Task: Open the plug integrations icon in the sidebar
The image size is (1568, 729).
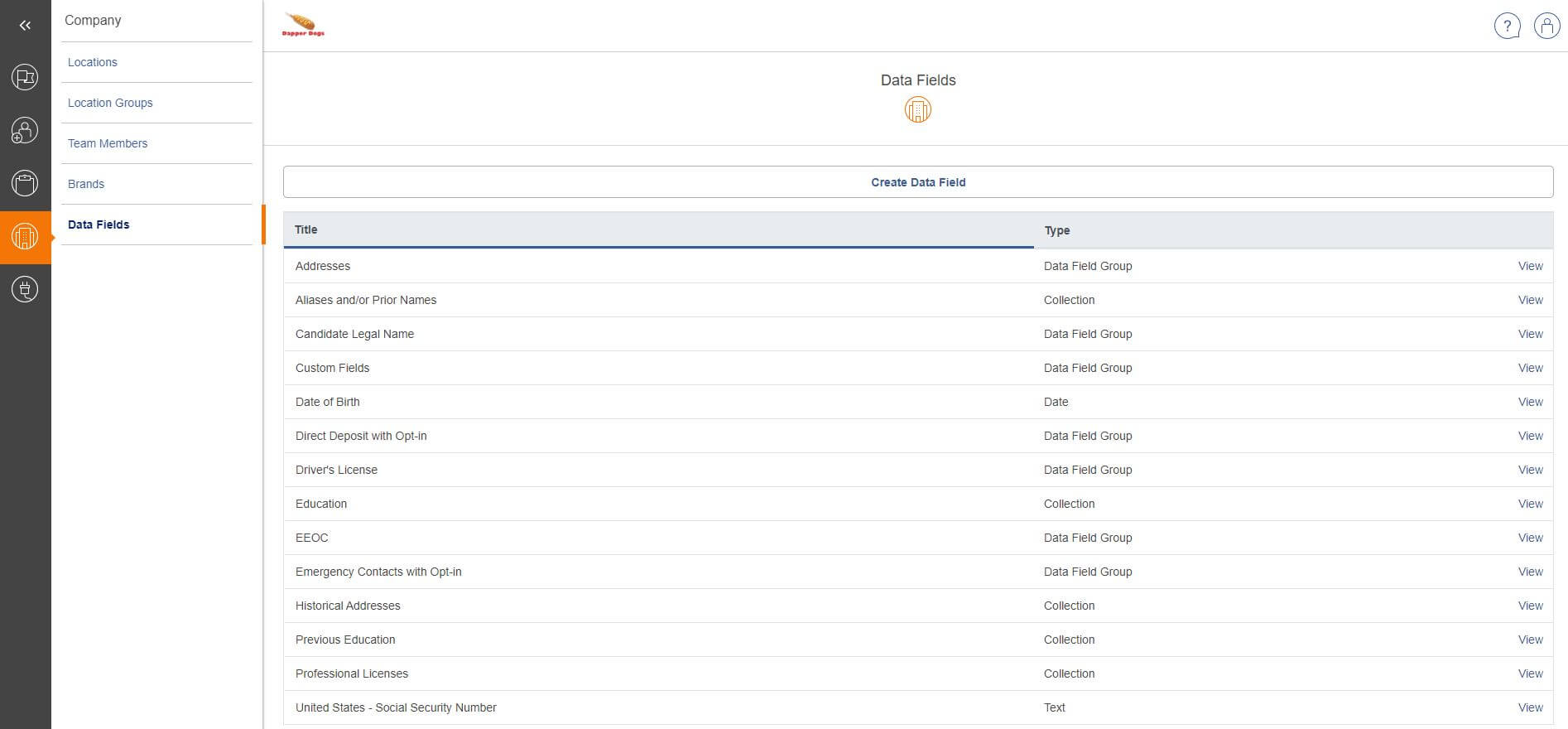Action: 25,289
